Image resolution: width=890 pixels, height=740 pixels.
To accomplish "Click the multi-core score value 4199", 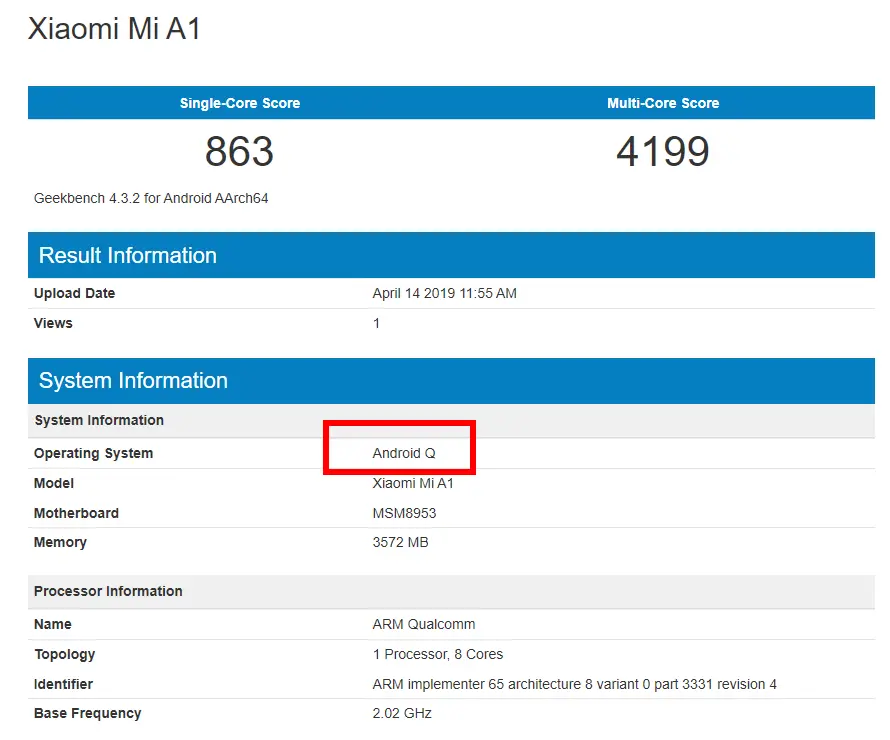I will 663,152.
